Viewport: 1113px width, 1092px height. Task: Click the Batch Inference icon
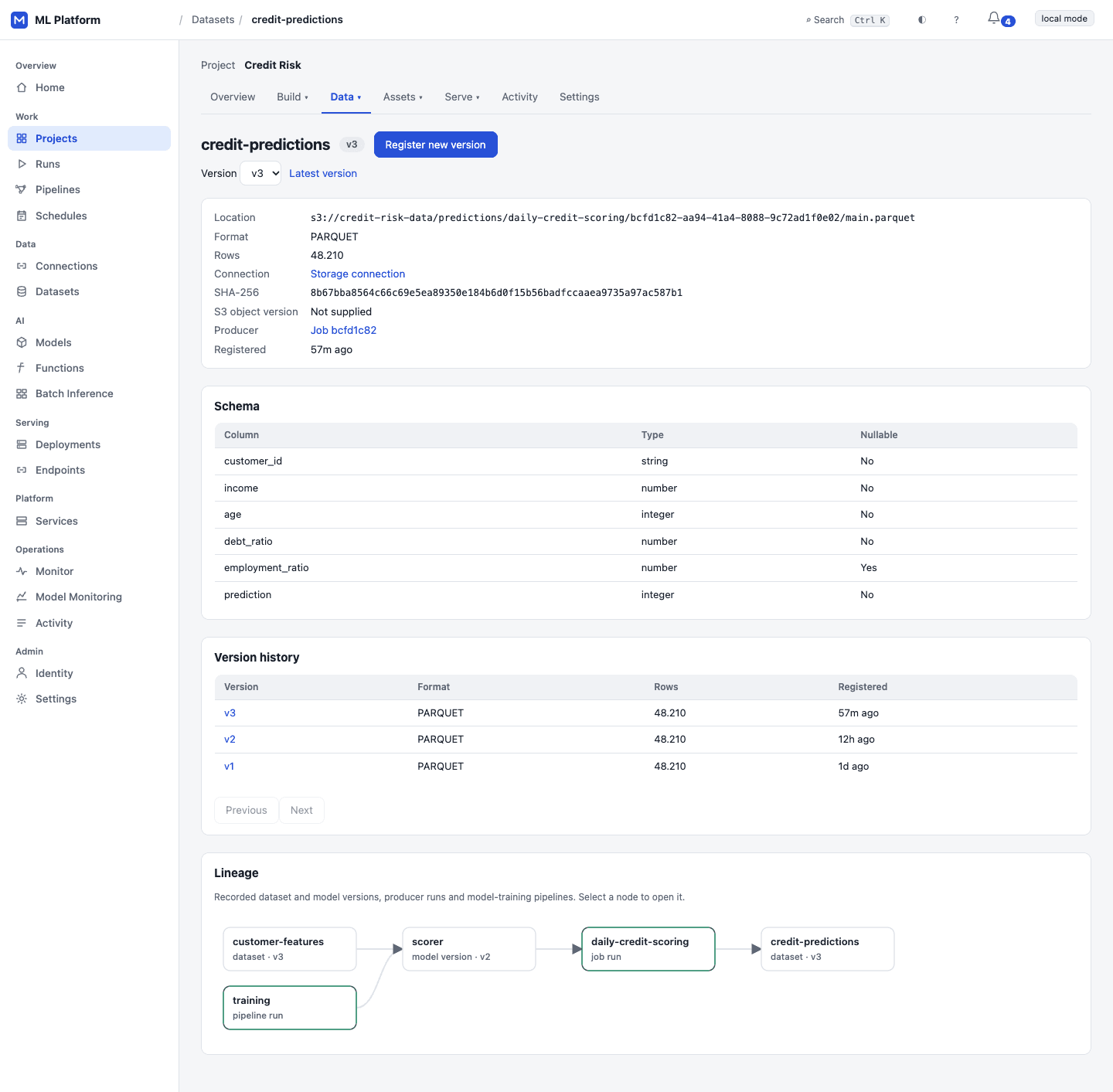[x=22, y=393]
